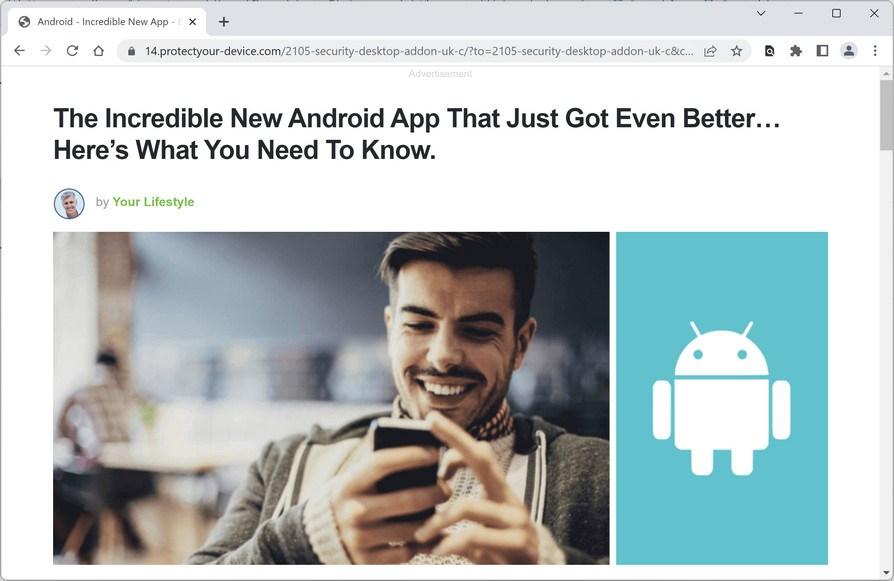
Task: Share this page via the share icon
Action: tap(710, 51)
